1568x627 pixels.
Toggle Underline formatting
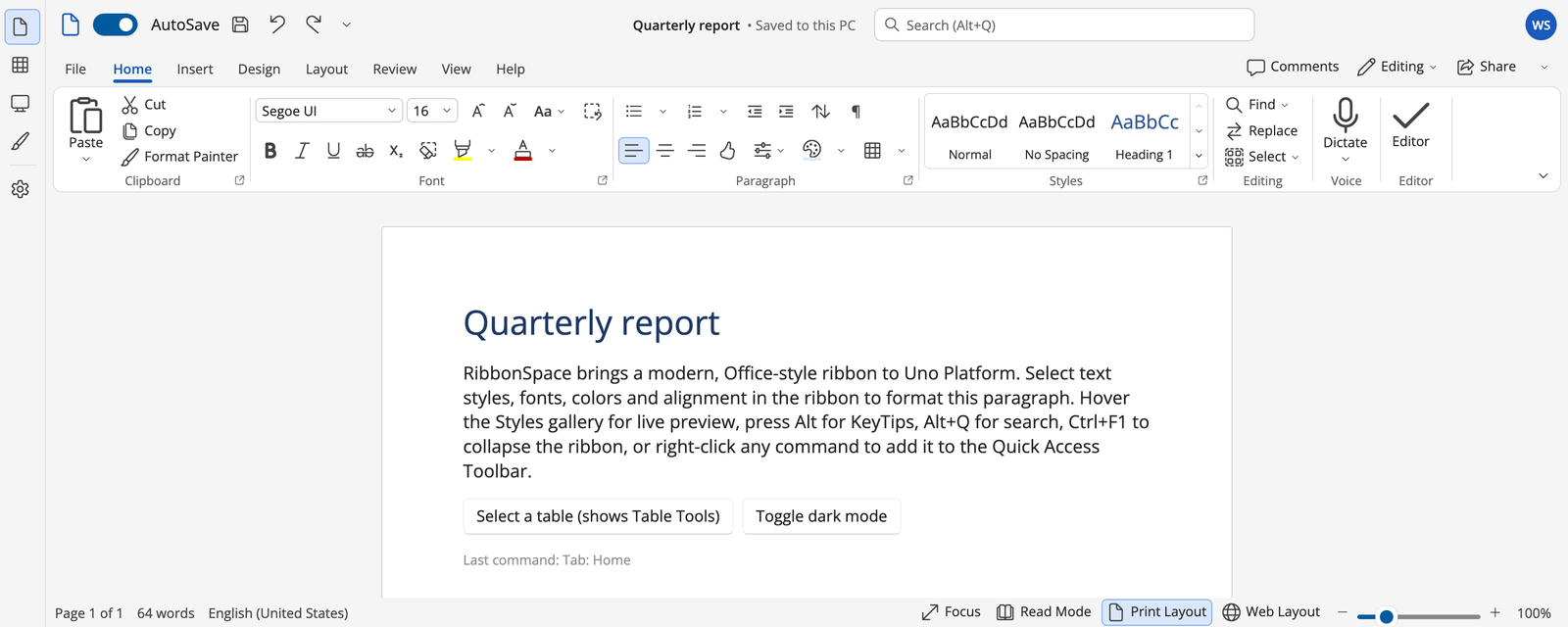[333, 150]
